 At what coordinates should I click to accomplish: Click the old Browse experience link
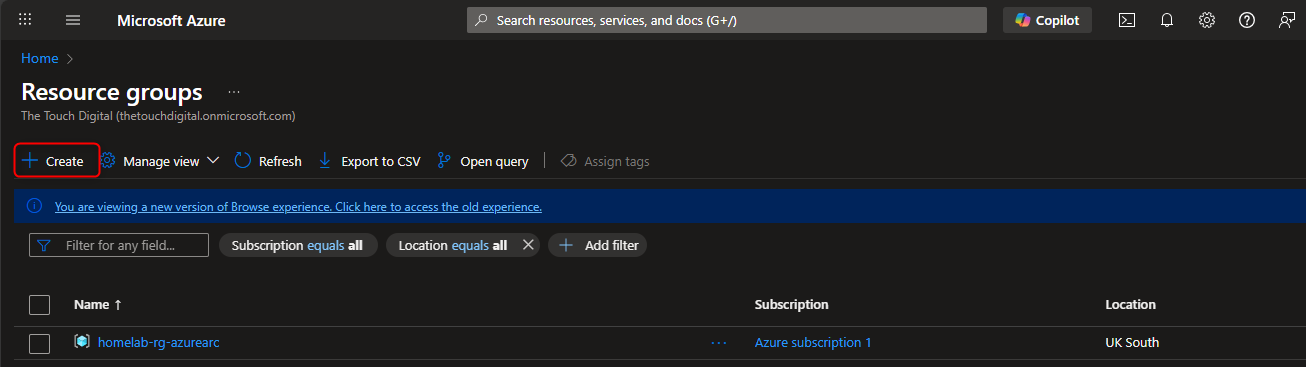pos(298,207)
